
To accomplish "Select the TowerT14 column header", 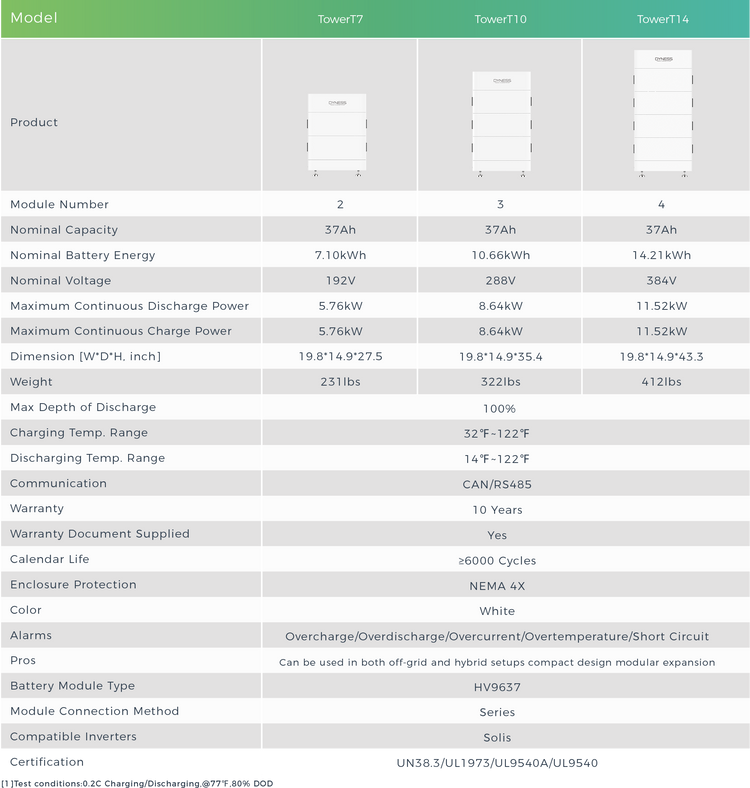I will coord(663,19).
